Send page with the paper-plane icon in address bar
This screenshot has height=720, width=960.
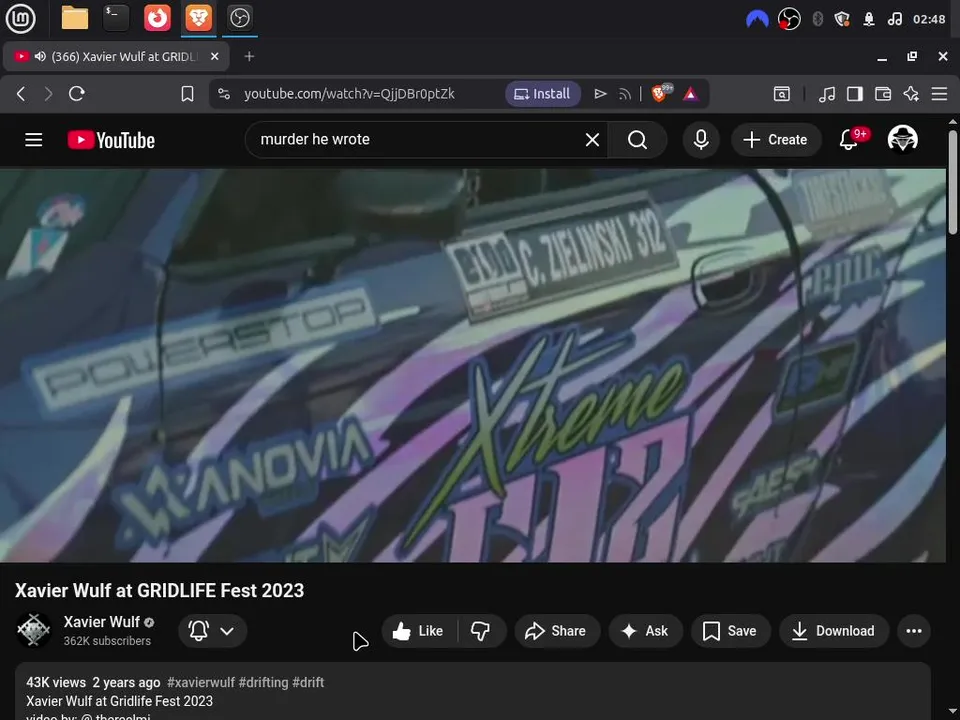600,94
